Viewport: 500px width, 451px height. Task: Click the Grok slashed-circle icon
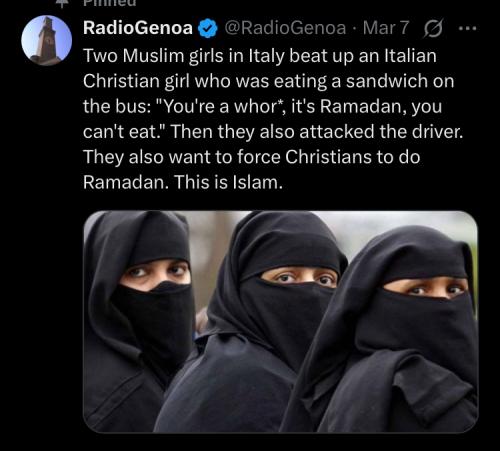pos(433,29)
